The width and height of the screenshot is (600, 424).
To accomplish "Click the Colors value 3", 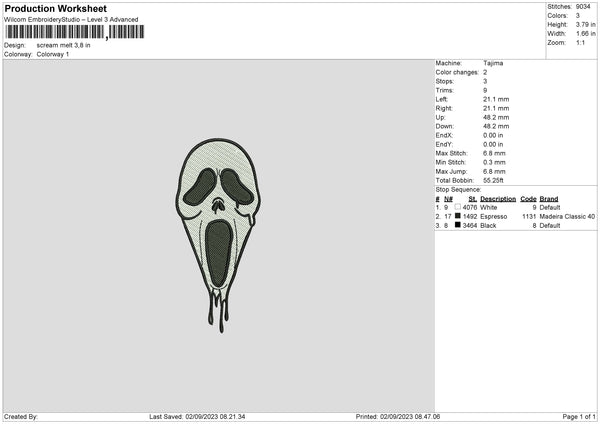I will click(x=578, y=16).
